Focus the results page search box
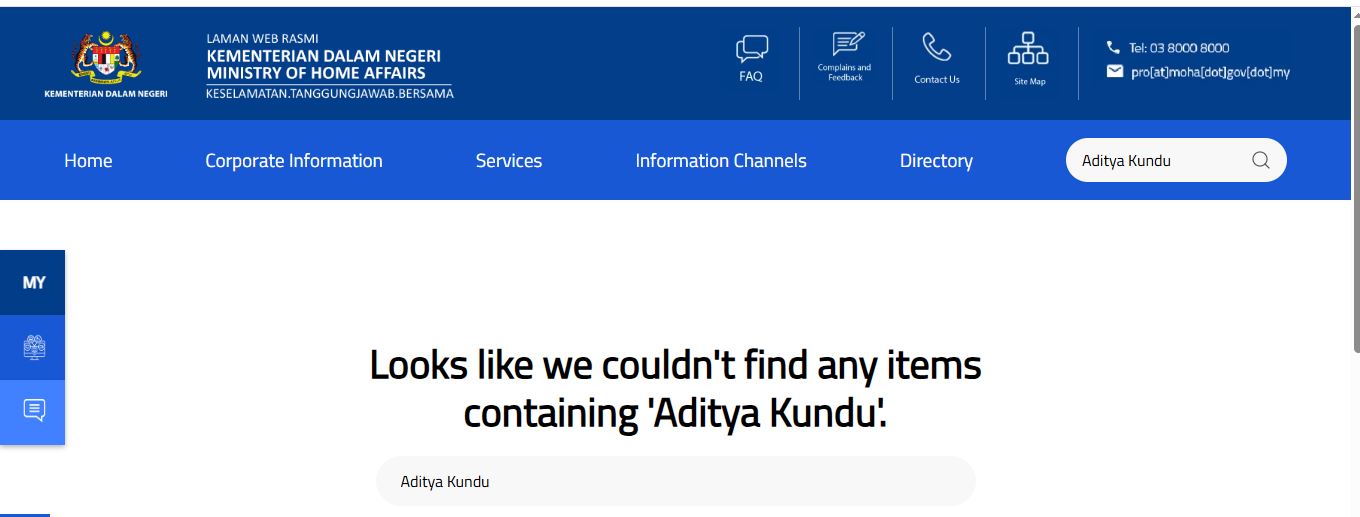The width and height of the screenshot is (1360, 517). [675, 482]
